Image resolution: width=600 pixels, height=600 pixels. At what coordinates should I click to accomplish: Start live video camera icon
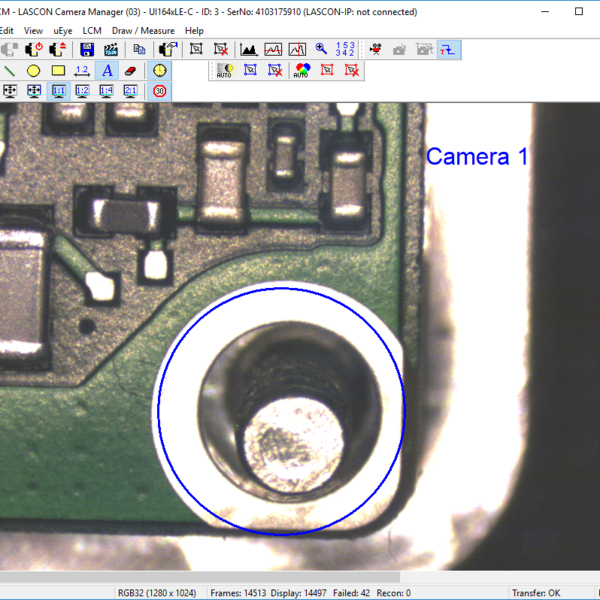(x=376, y=49)
